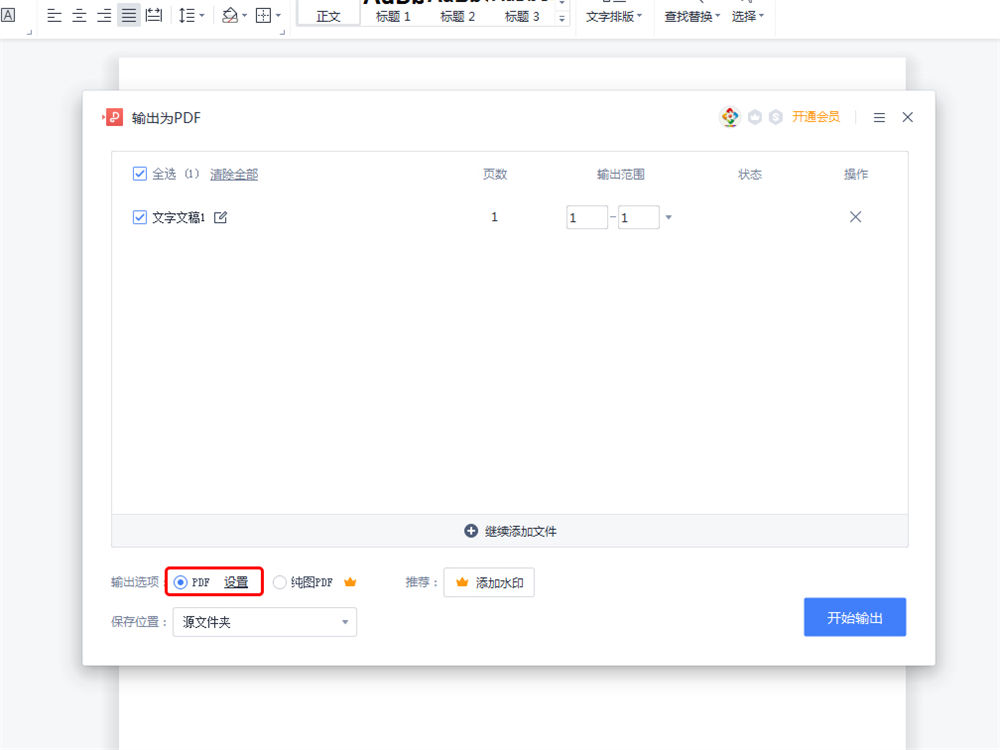The image size is (1000, 750).
Task: Remove 文字文稿1 using the X in 操作 column
Action: point(855,217)
